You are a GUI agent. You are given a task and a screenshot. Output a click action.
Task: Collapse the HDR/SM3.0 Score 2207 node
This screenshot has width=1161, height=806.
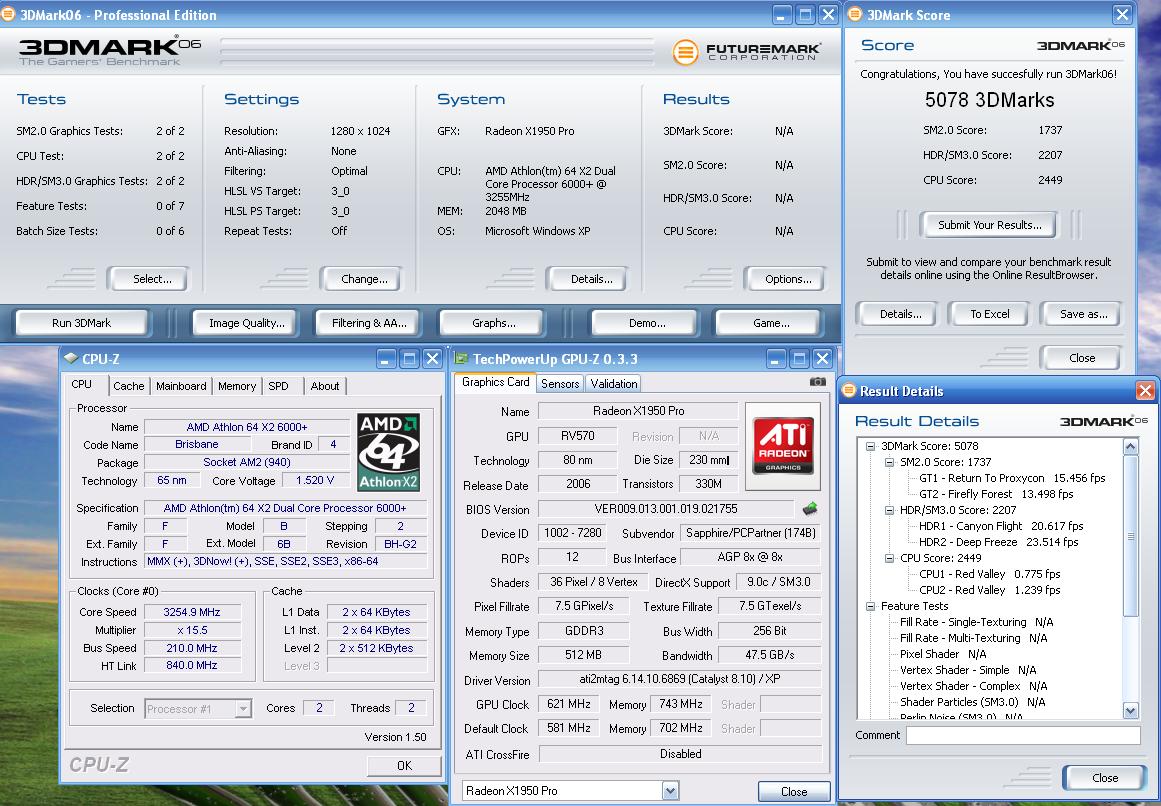tap(889, 510)
